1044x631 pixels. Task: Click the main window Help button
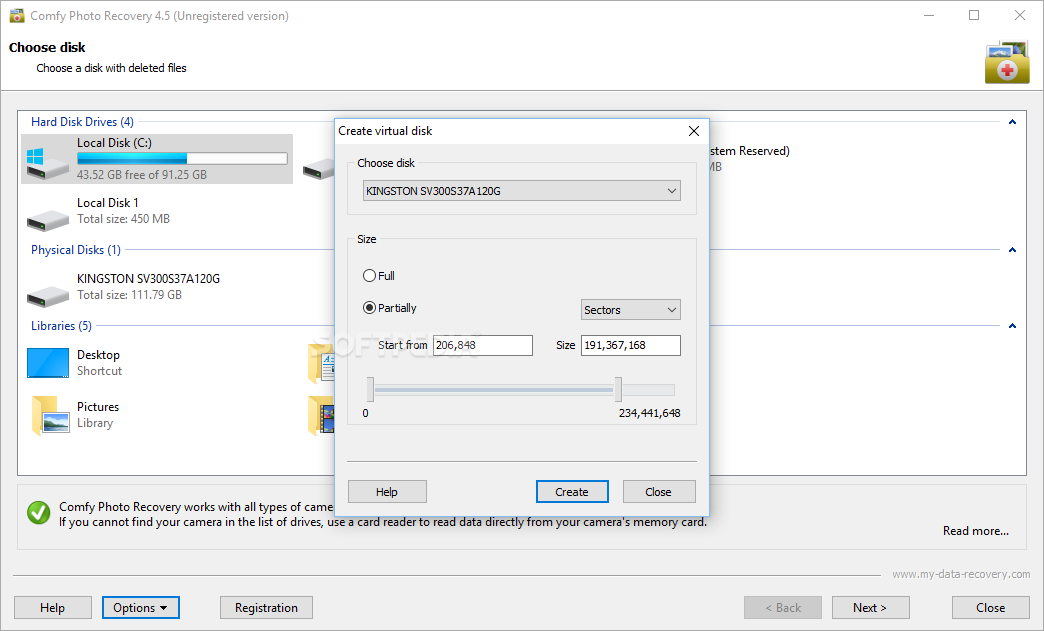point(53,608)
